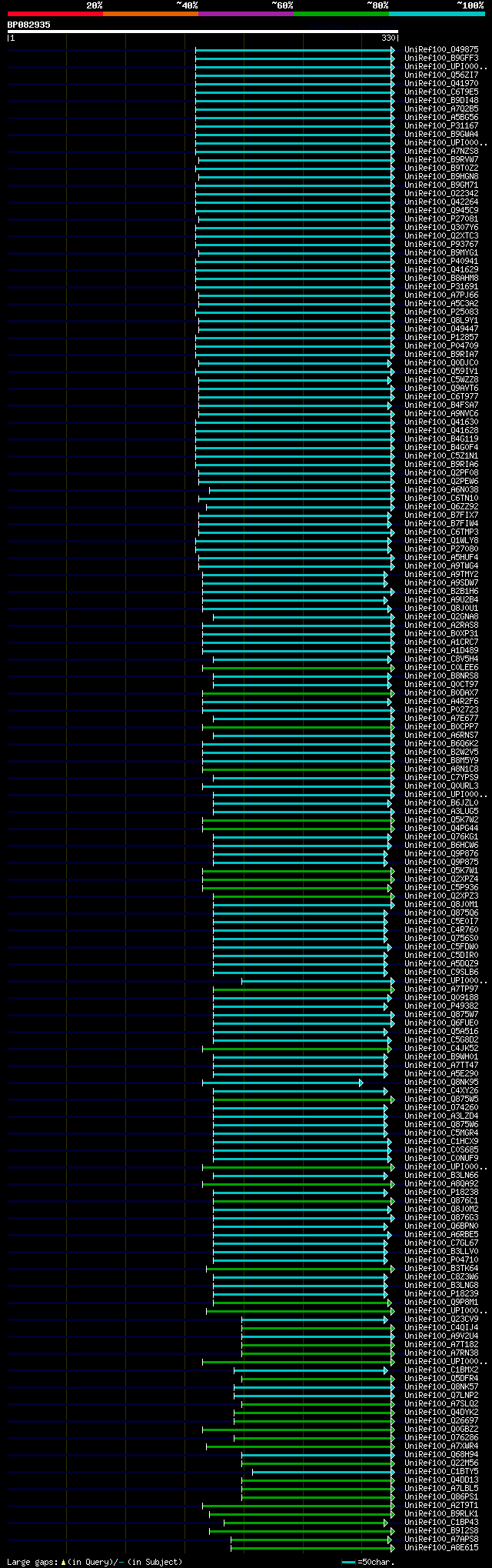
Task: Select the UniRef100_P25083 label
Action: [441, 312]
